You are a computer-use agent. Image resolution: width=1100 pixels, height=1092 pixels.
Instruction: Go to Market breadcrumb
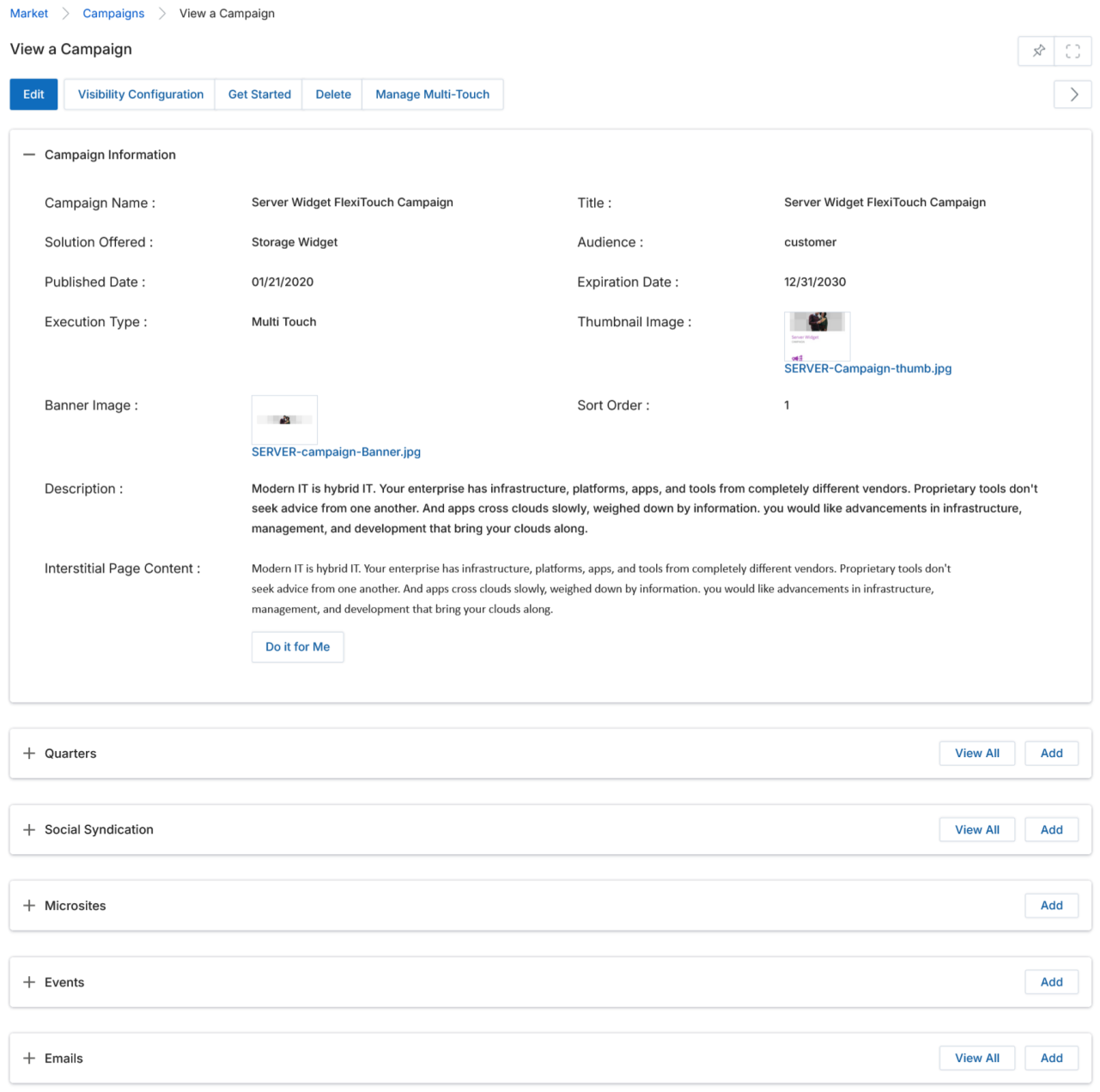(x=29, y=14)
